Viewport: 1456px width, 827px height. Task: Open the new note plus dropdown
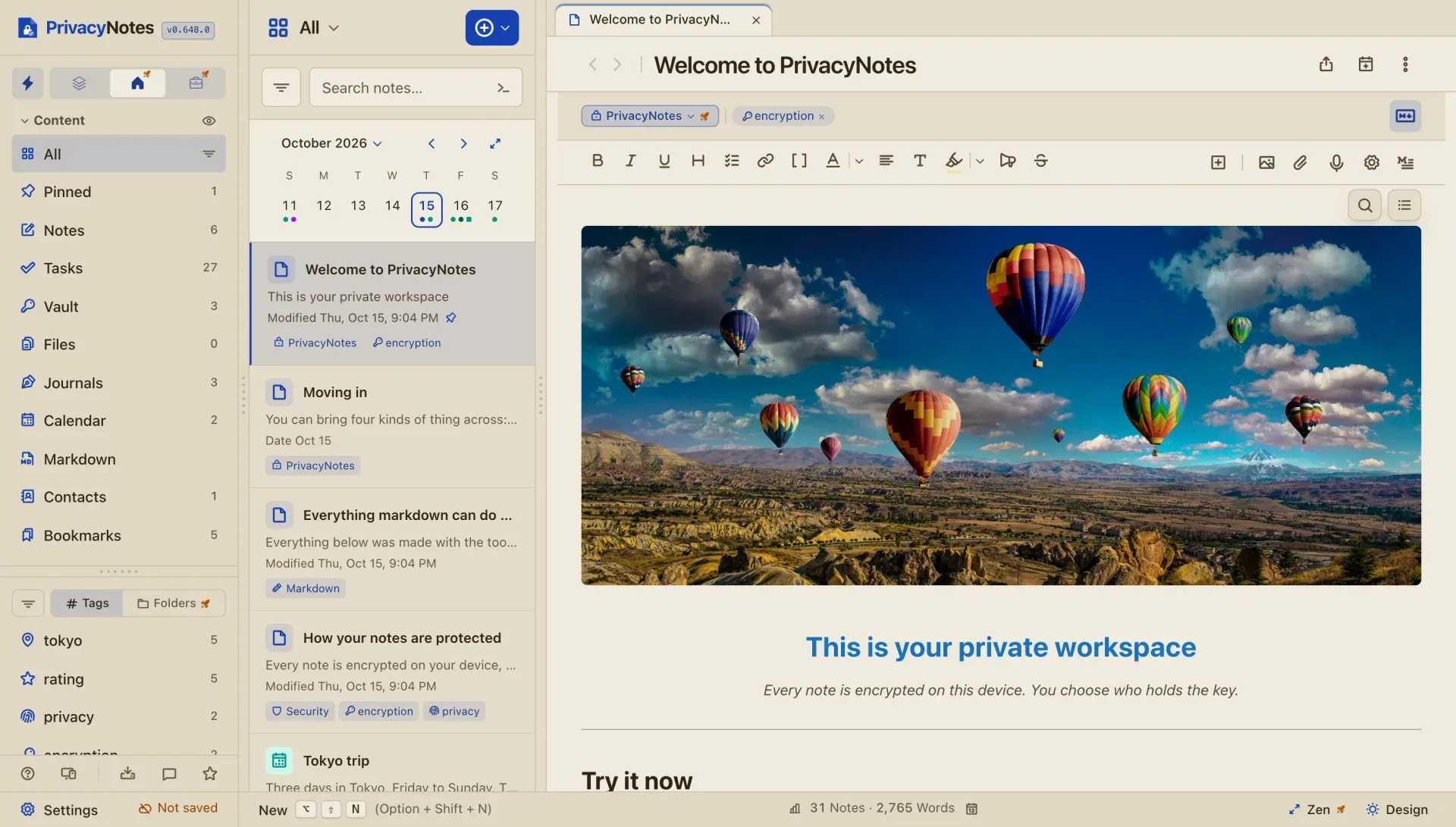coord(492,28)
